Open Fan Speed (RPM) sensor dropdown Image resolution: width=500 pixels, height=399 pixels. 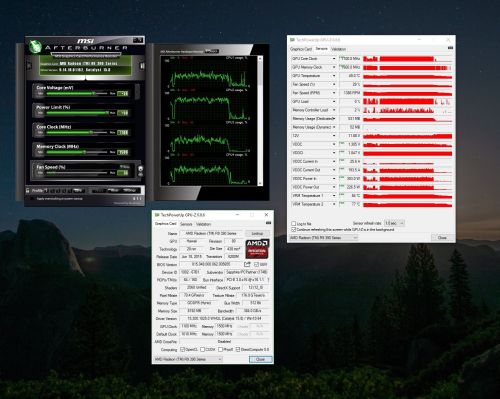coord(334,93)
